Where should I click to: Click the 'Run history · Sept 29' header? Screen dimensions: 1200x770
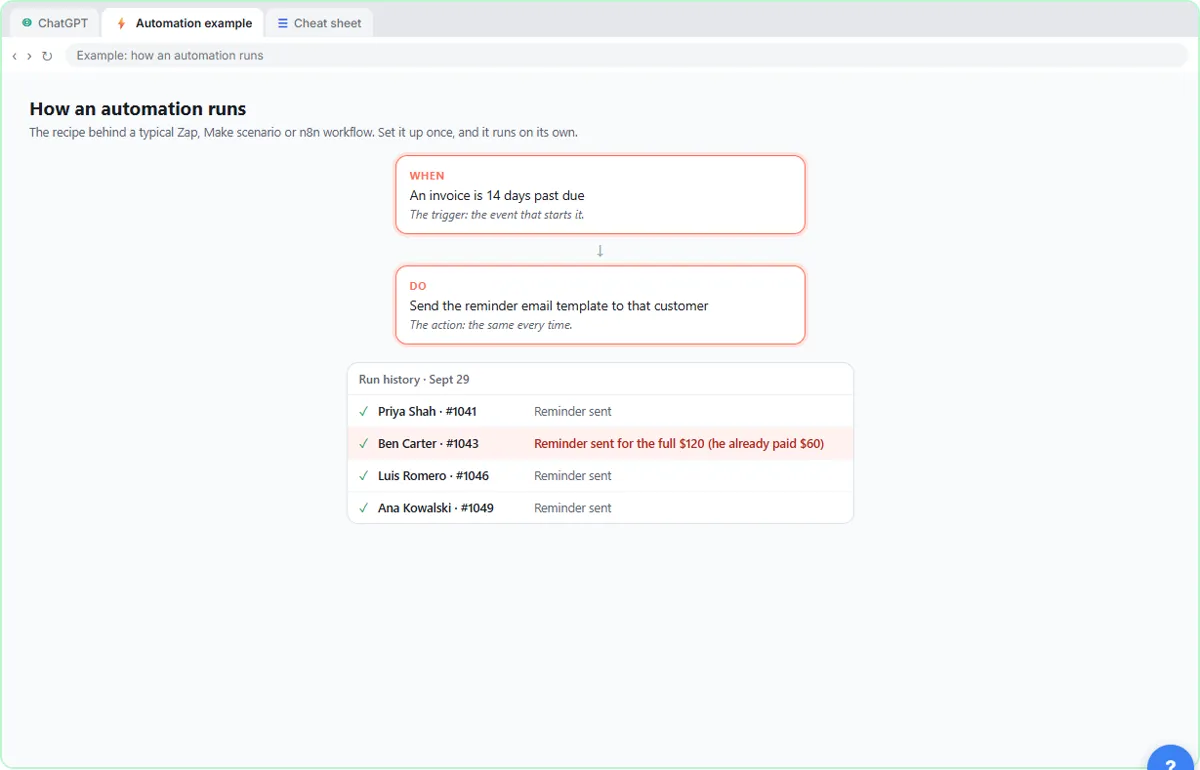[x=414, y=380]
